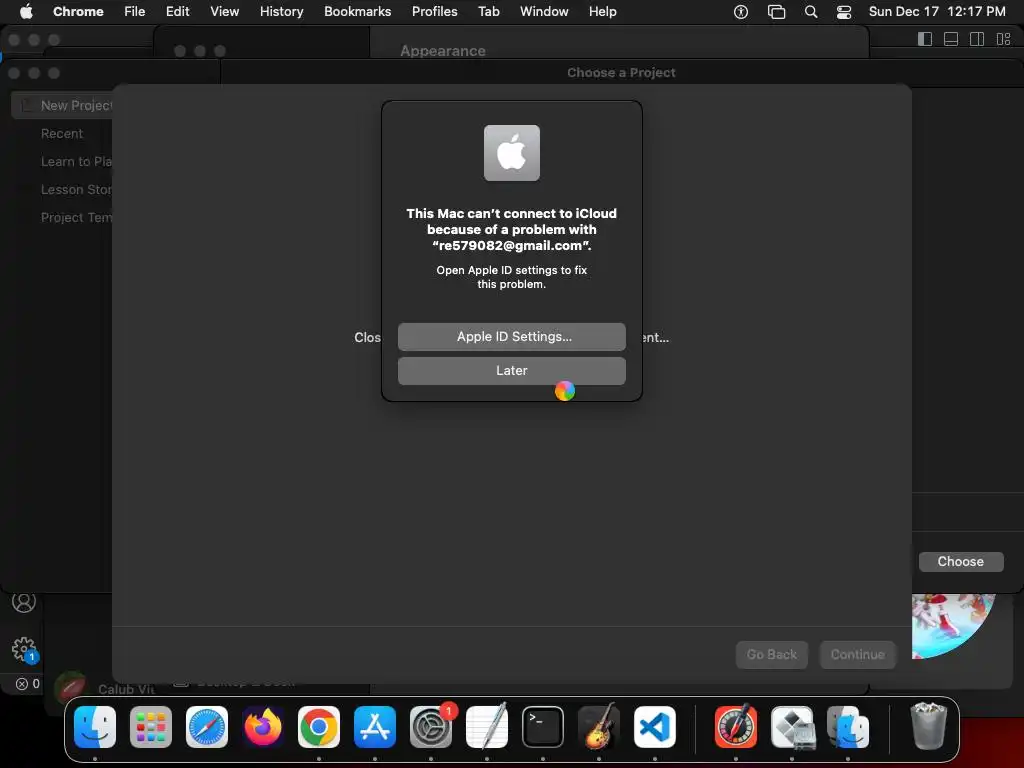Open the File menu
Viewport: 1024px width, 768px height.
[x=135, y=11]
